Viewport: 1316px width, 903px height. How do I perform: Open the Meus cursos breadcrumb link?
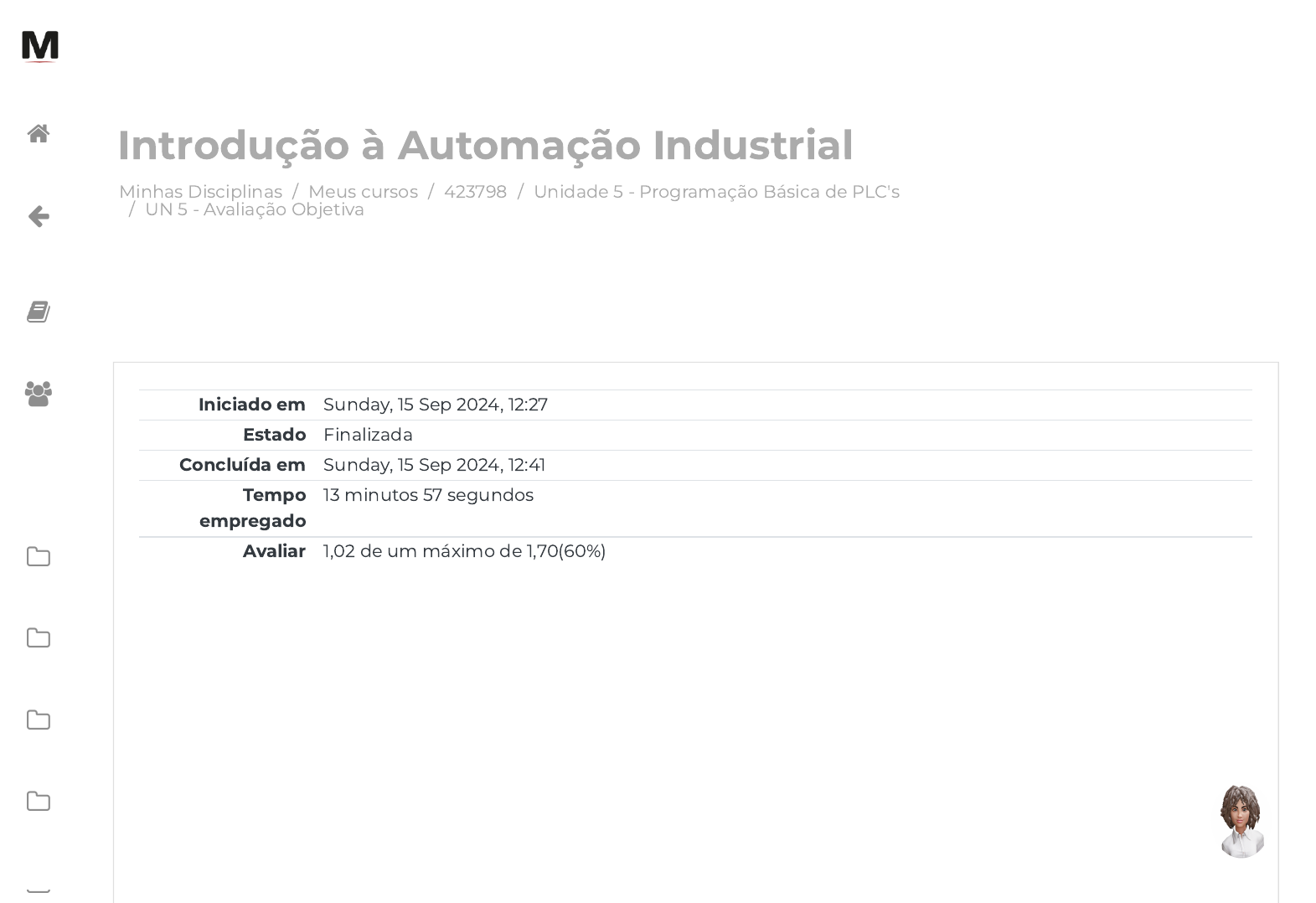[363, 192]
